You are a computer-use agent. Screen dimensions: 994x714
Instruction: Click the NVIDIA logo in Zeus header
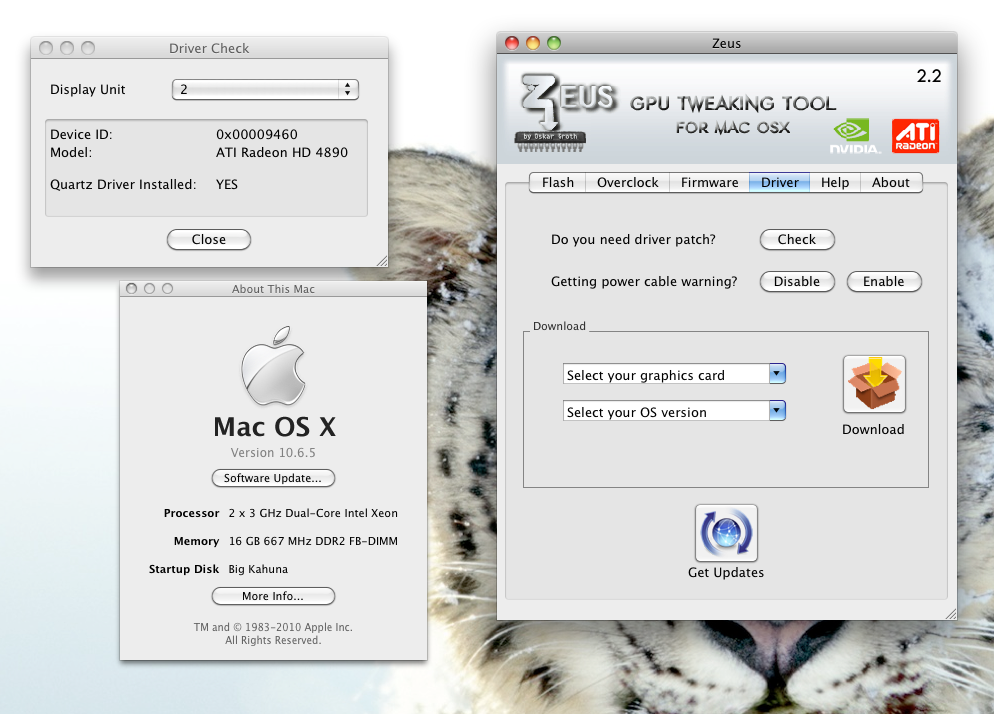[x=854, y=136]
